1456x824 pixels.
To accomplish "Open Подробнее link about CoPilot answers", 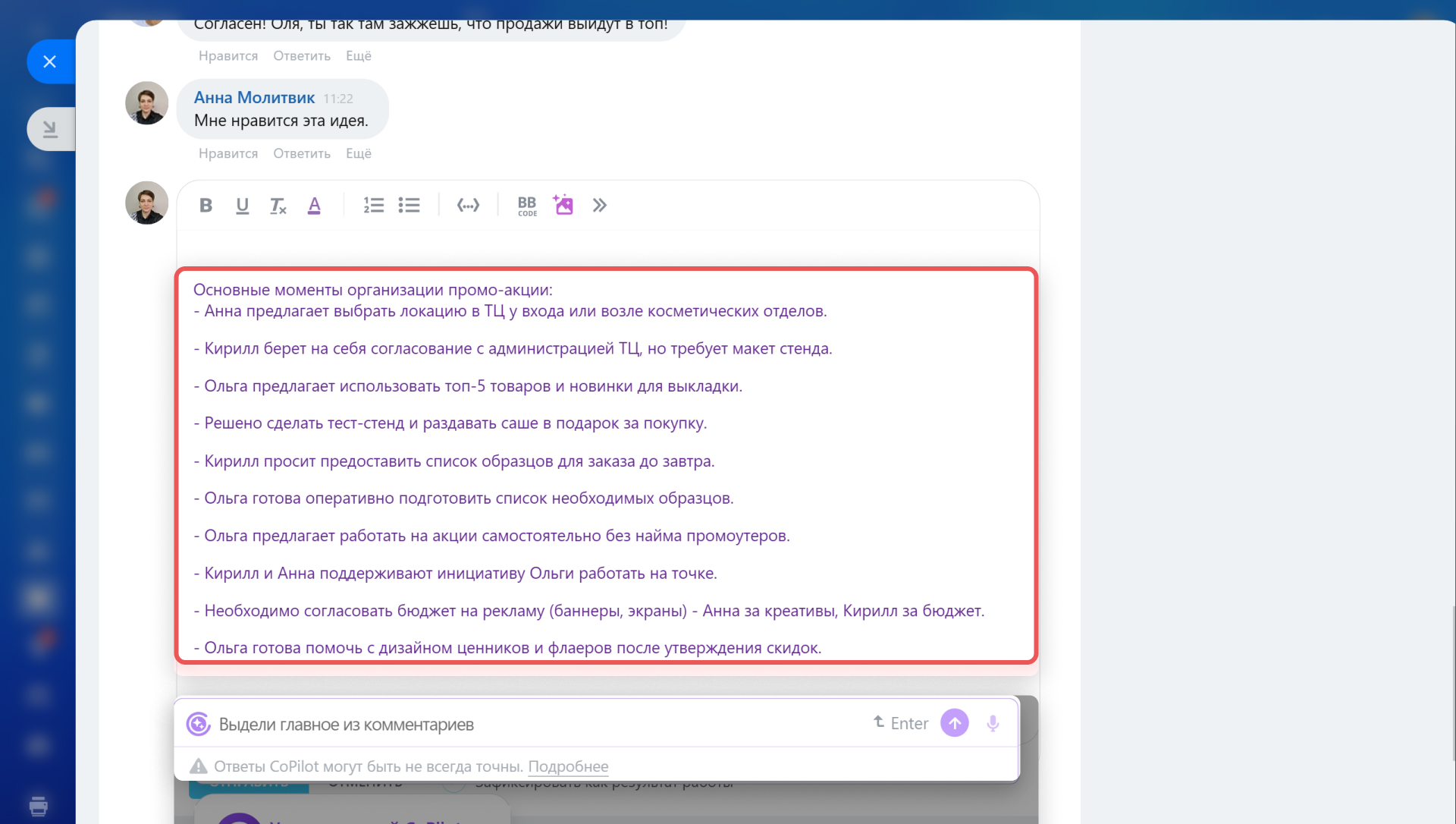I will coord(568,766).
